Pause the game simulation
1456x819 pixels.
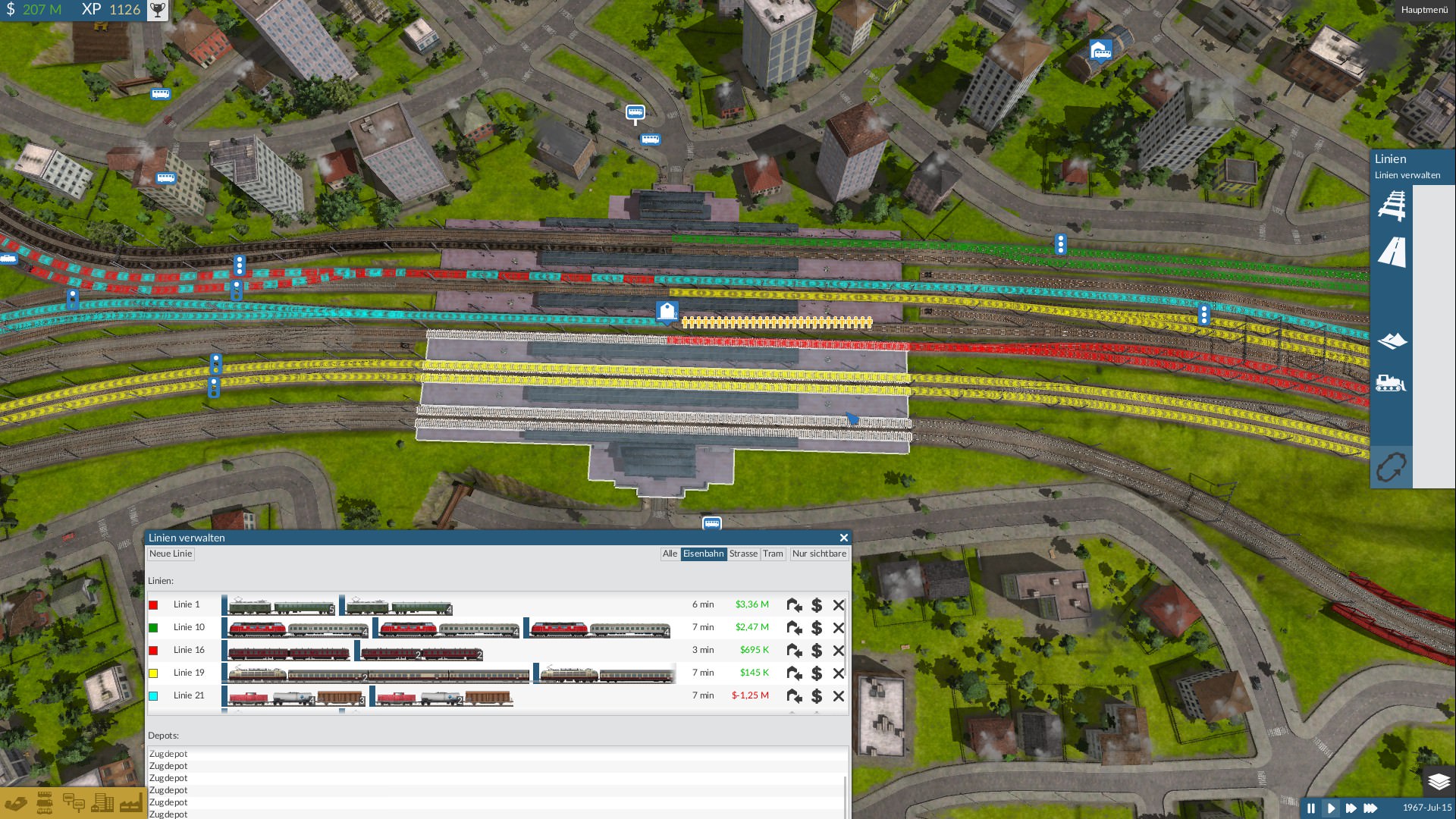(x=1311, y=808)
